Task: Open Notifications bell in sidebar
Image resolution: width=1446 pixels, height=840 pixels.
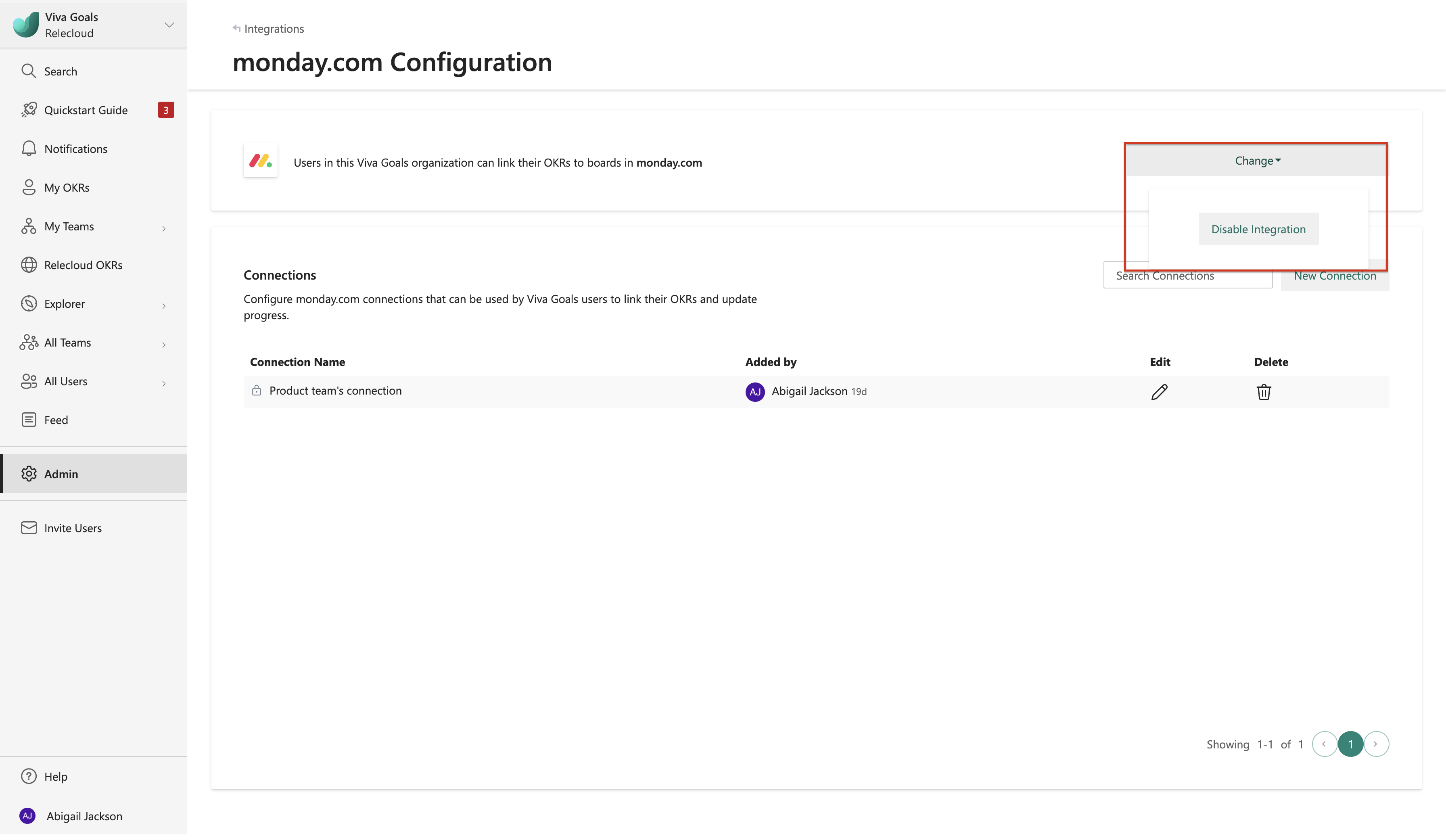Action: 29,148
